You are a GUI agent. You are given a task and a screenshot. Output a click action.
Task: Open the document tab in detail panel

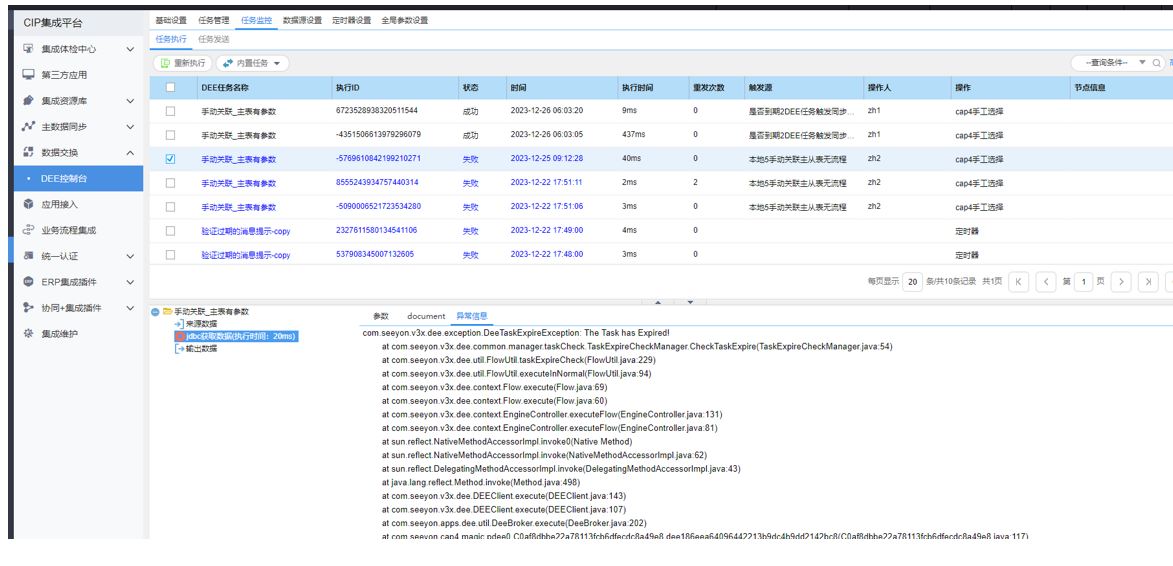[426, 316]
